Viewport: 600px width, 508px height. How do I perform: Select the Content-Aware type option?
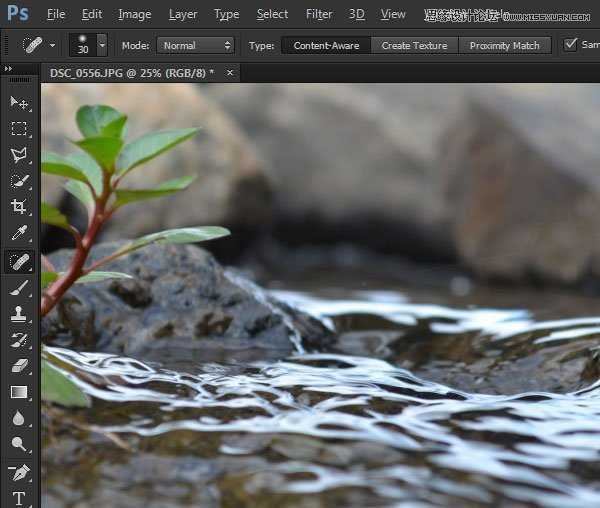[x=326, y=46]
